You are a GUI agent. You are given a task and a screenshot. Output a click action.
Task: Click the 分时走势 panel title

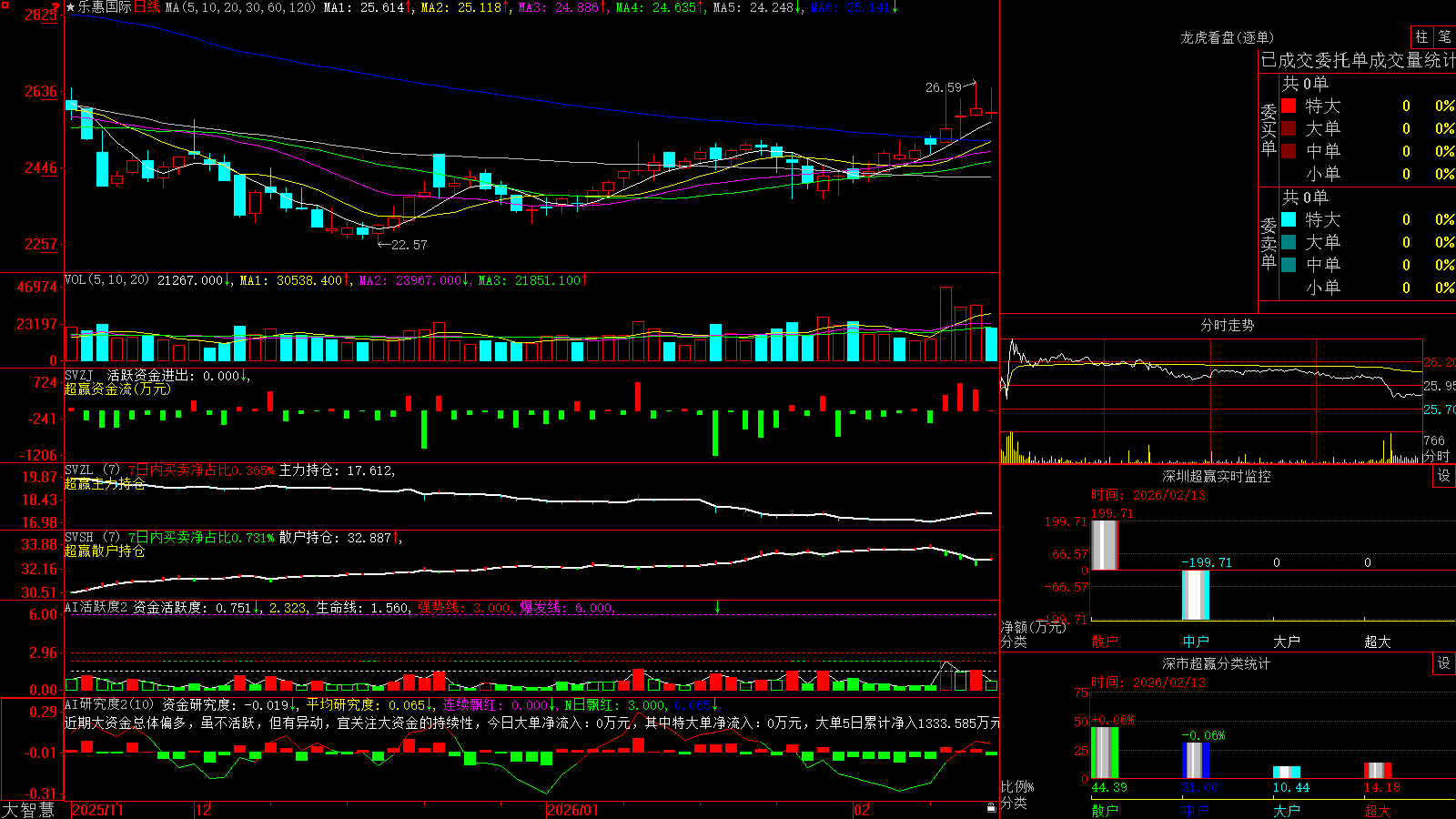[x=1227, y=325]
